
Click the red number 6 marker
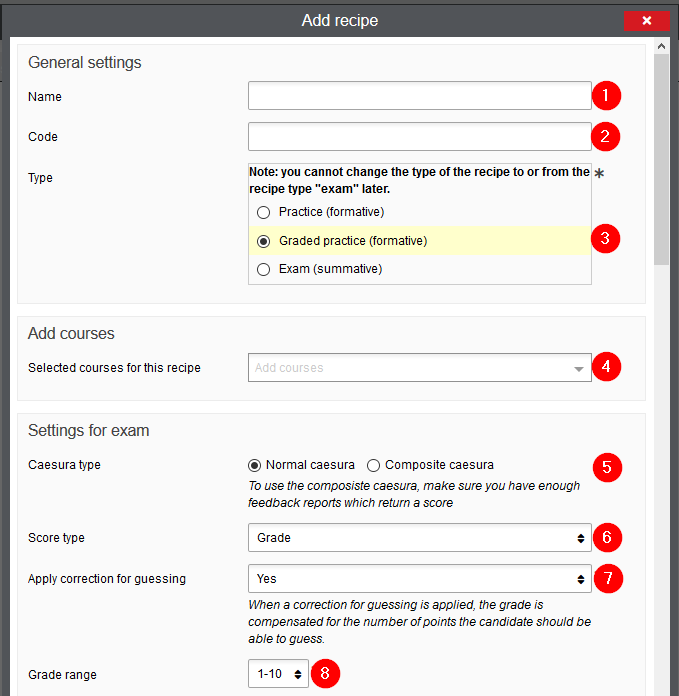click(607, 538)
